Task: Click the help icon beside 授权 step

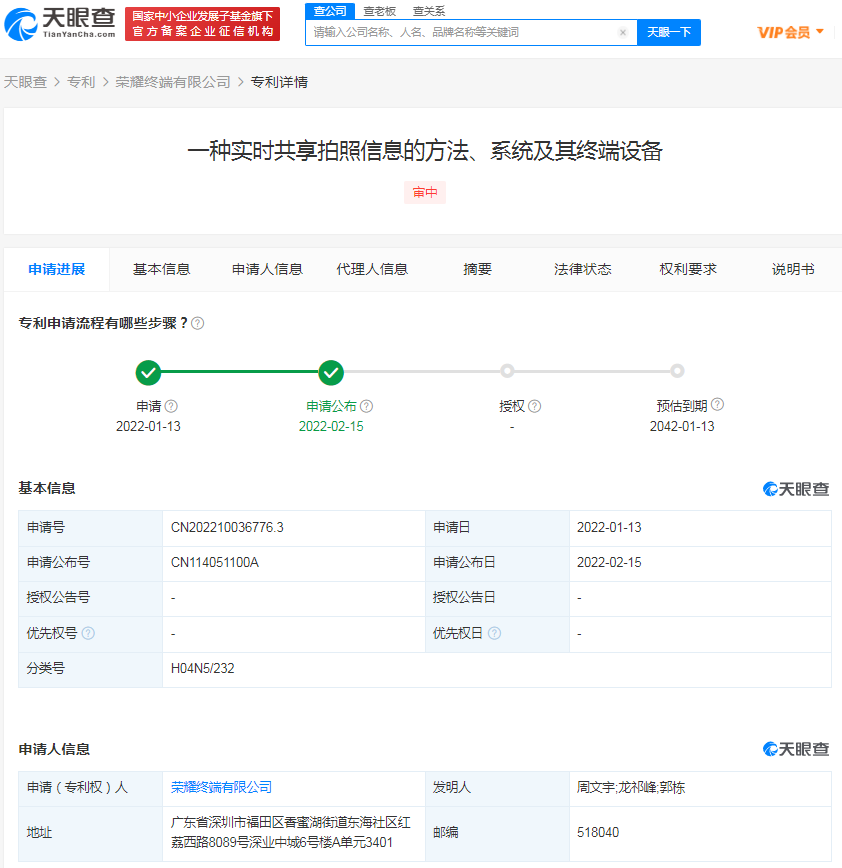Action: [x=535, y=406]
